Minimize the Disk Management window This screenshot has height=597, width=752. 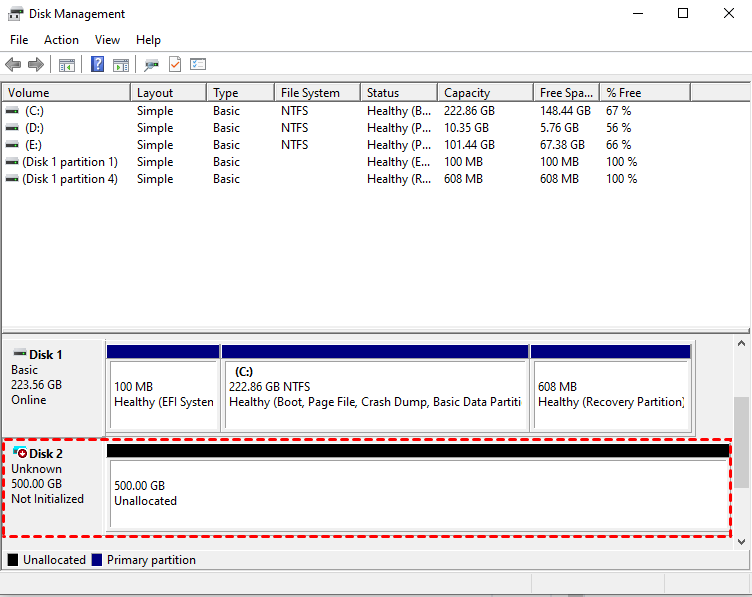(638, 13)
